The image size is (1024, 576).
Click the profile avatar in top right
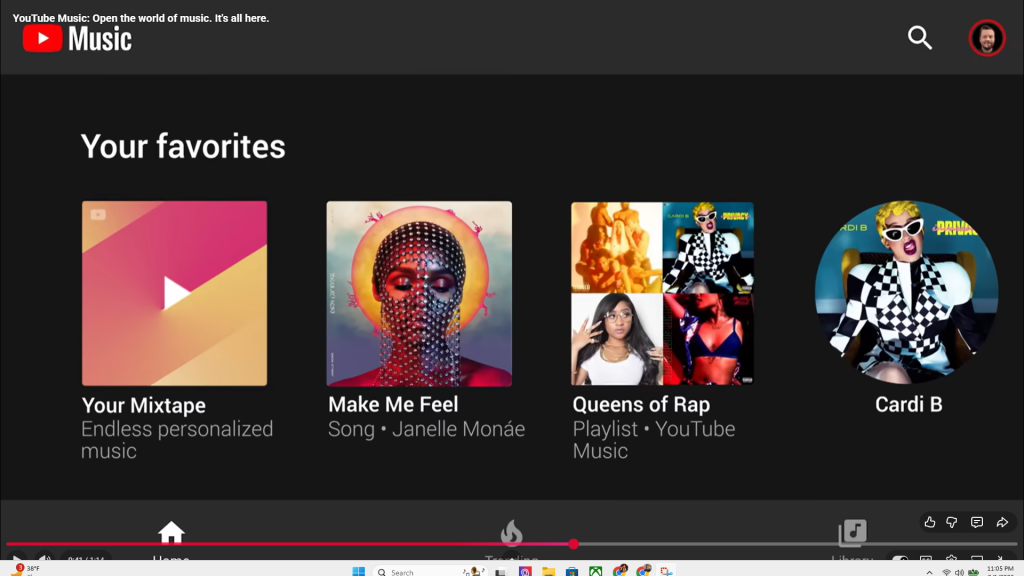point(986,38)
